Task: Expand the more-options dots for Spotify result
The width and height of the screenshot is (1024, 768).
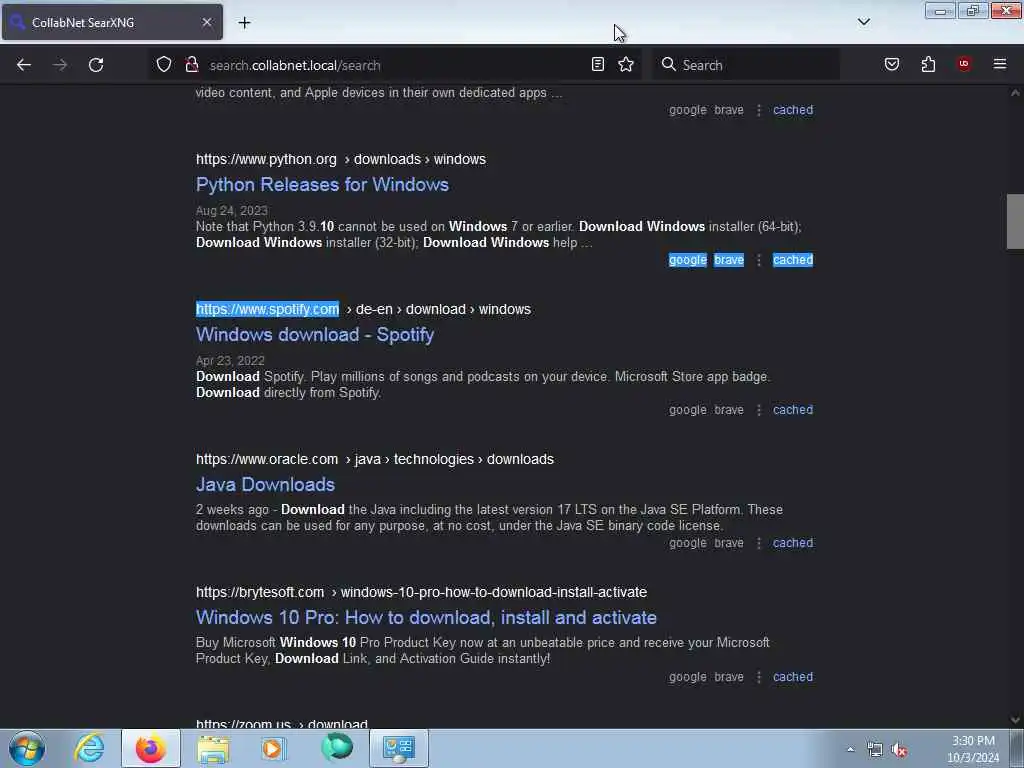Action: click(758, 410)
